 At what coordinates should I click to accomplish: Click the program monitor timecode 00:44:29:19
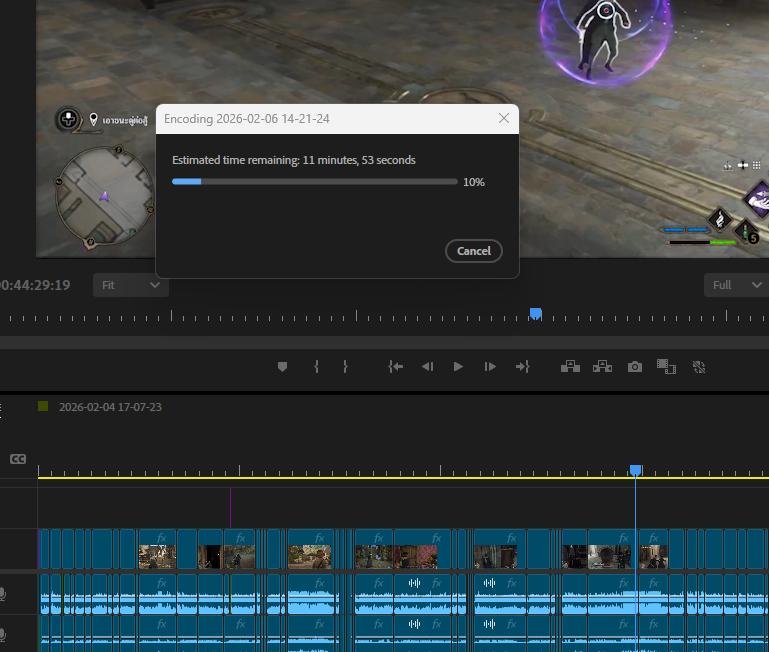click(x=35, y=285)
